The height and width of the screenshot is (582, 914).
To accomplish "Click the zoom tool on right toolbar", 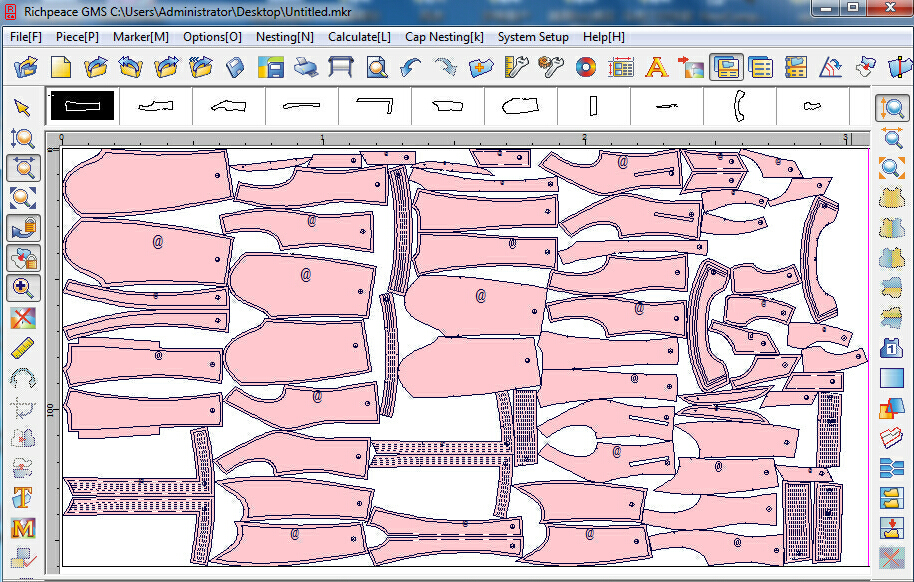I will [x=891, y=108].
